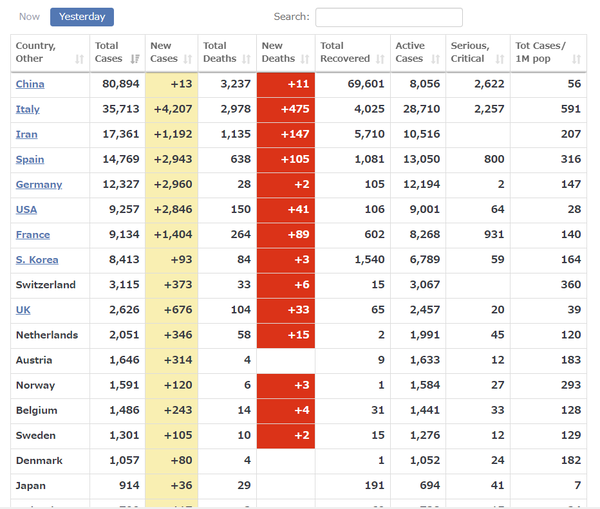The width and height of the screenshot is (600, 509).
Task: Follow the Iran country link
Action: (x=27, y=135)
